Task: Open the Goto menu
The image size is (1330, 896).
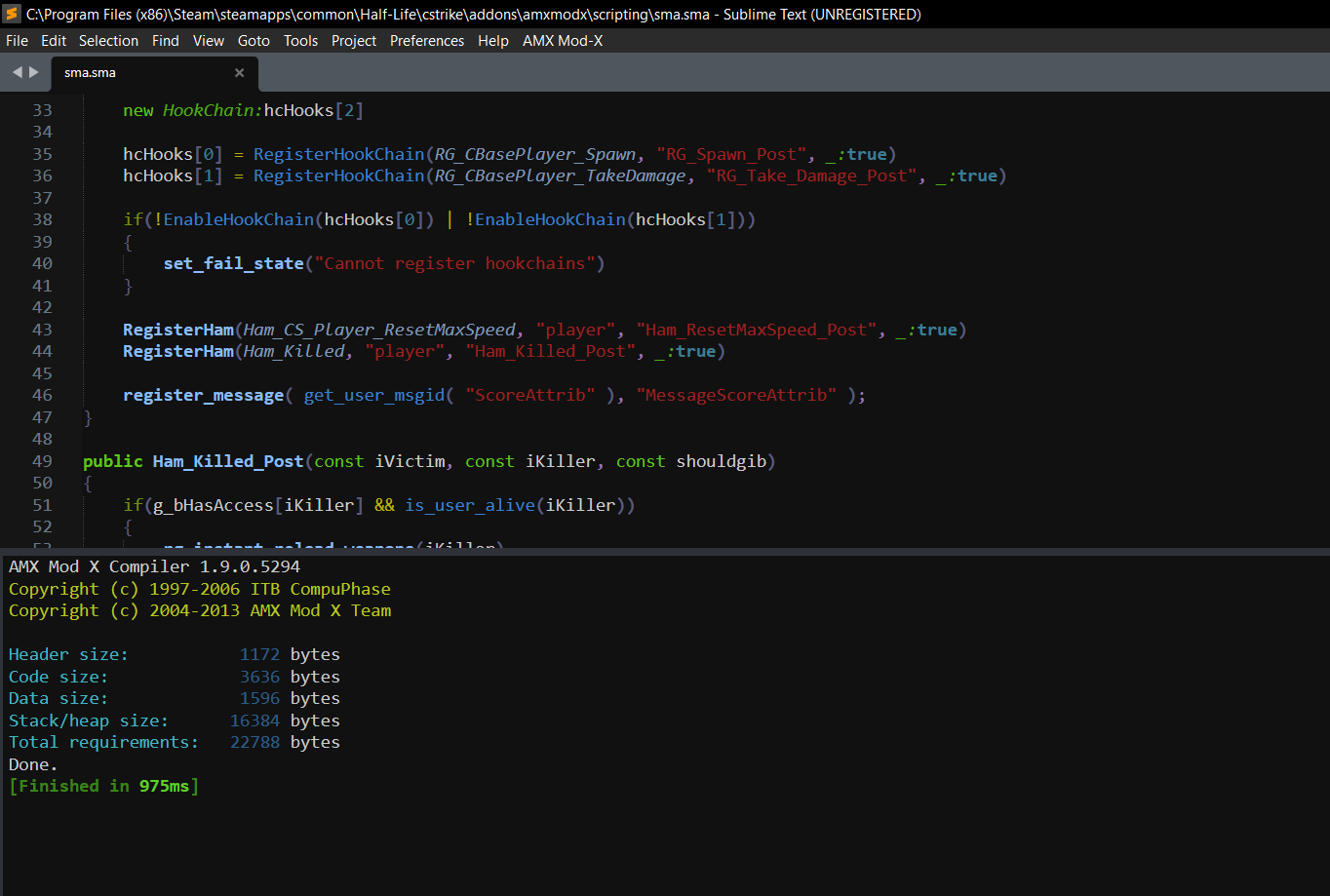Action: pyautogui.click(x=254, y=41)
